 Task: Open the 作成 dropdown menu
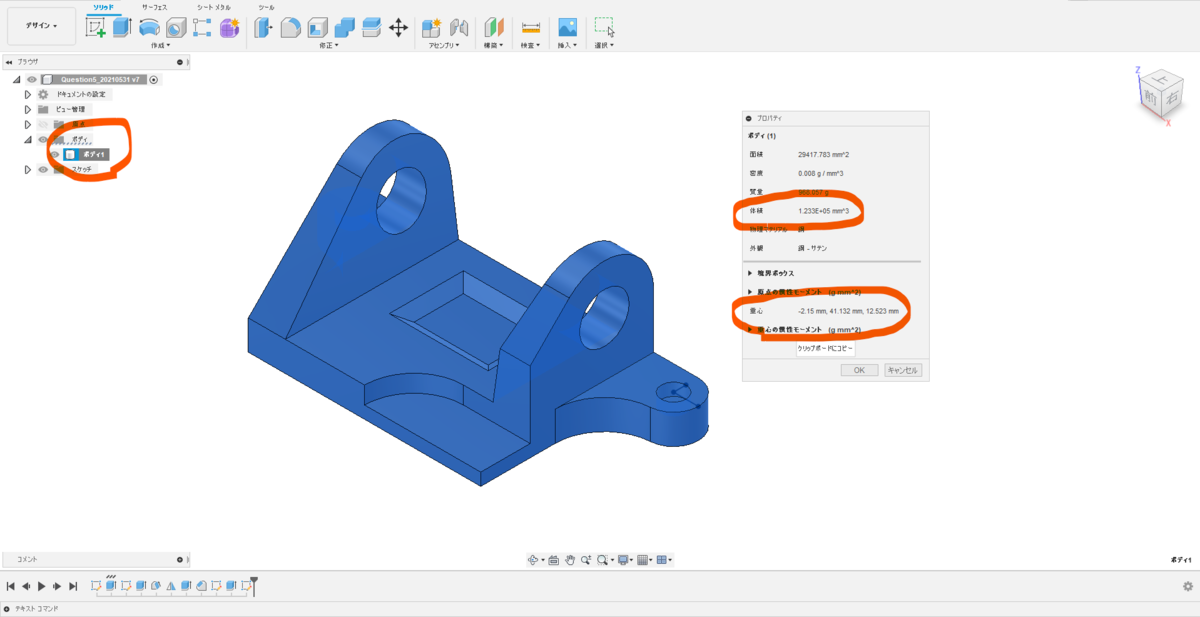click(160, 45)
